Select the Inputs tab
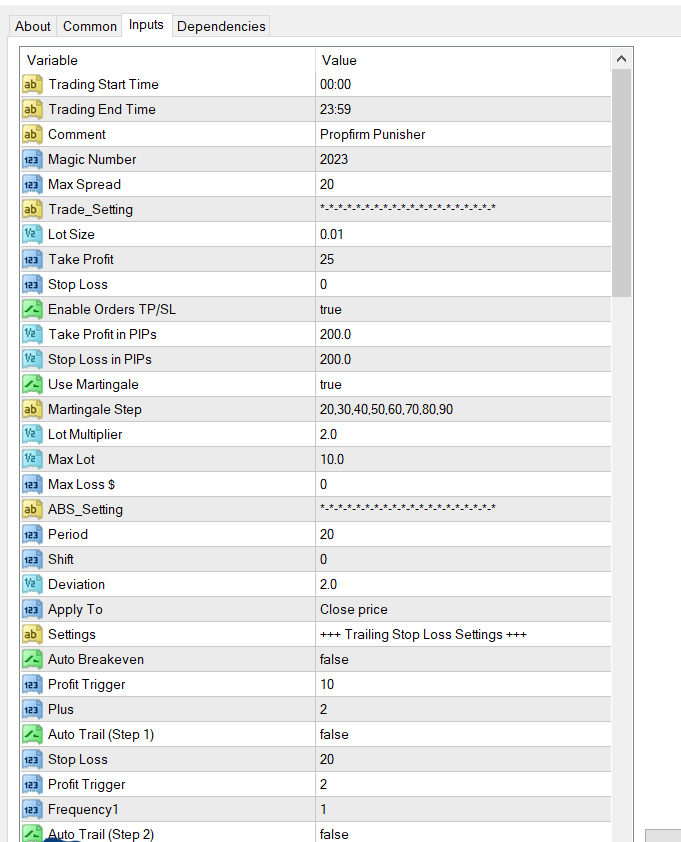Screen dimensions: 681x842 [146, 25]
